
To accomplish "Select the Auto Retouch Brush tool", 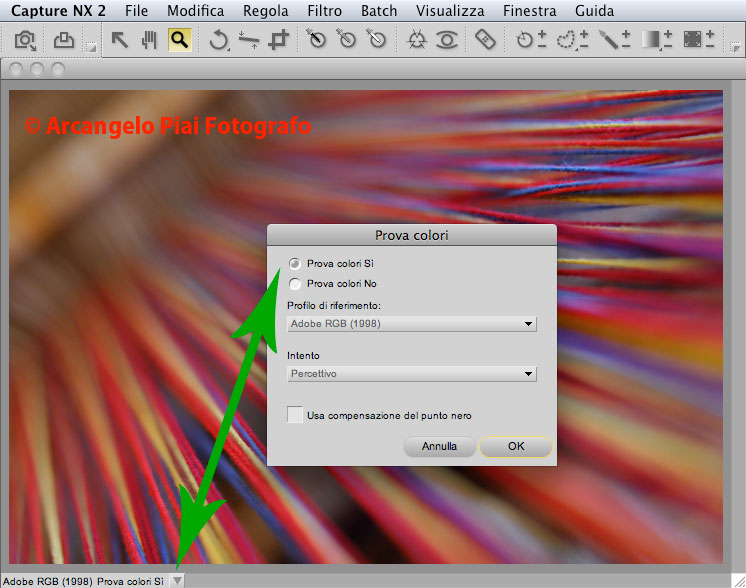I will [485, 40].
